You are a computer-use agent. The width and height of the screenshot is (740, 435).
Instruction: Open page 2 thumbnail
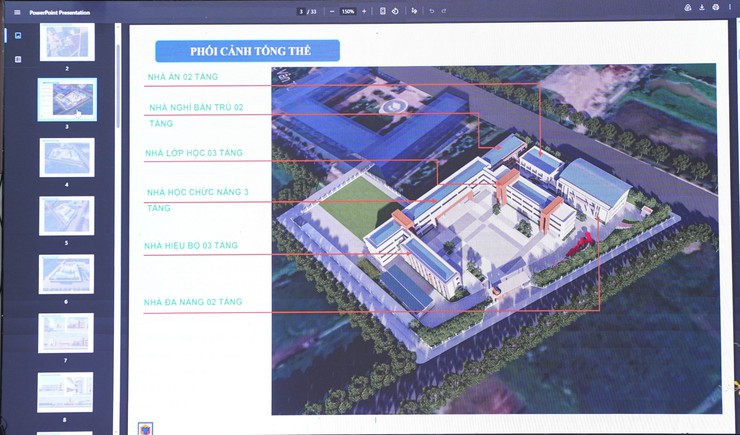click(67, 42)
